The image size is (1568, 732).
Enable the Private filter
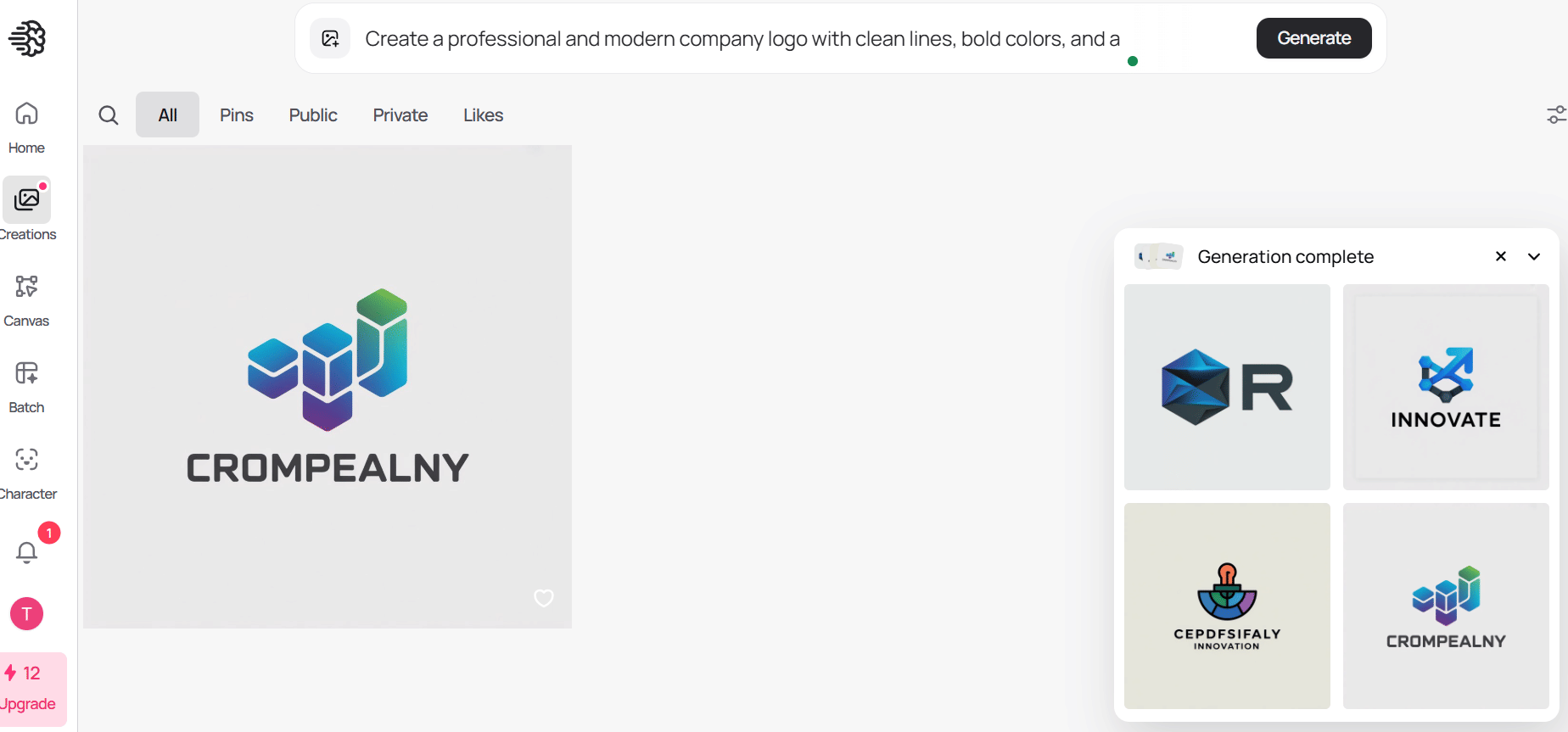(x=400, y=115)
